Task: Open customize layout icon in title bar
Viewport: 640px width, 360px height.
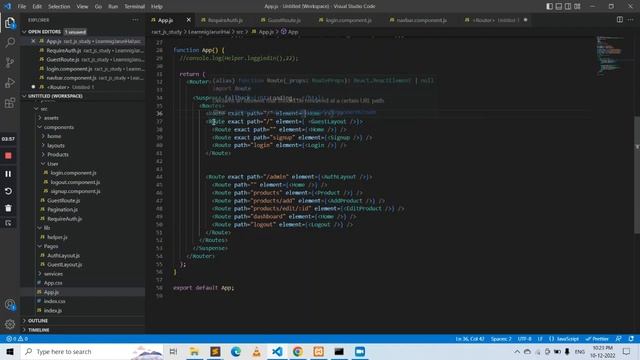Action: (577, 6)
